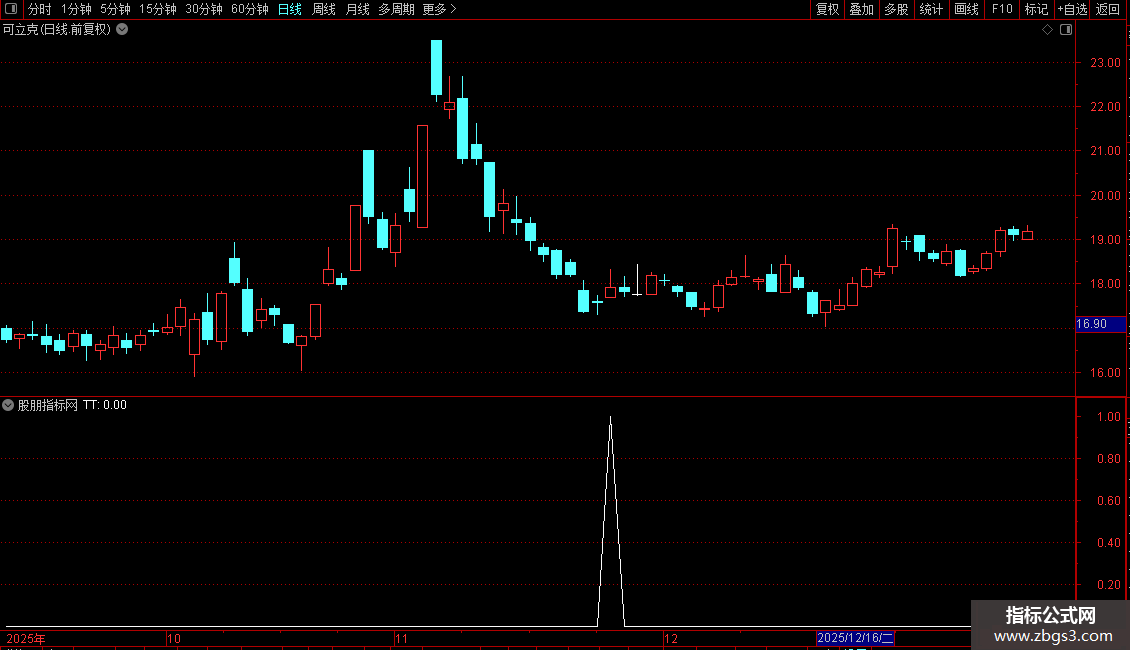
Task: Open the 股朋指标网 indicator dropdown
Action: pyautogui.click(x=8, y=405)
